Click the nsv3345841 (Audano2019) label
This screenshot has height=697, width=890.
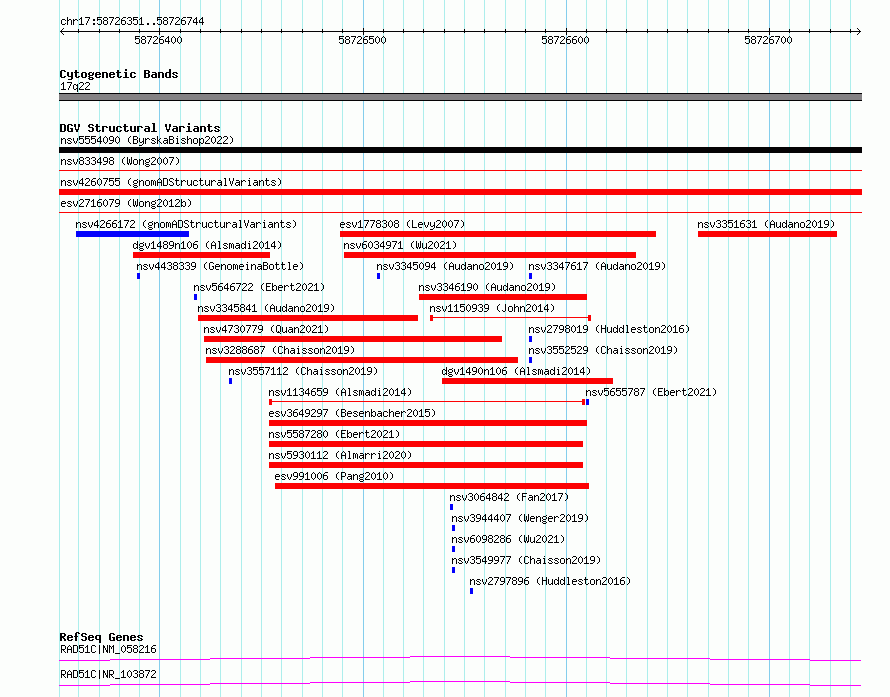(266, 308)
